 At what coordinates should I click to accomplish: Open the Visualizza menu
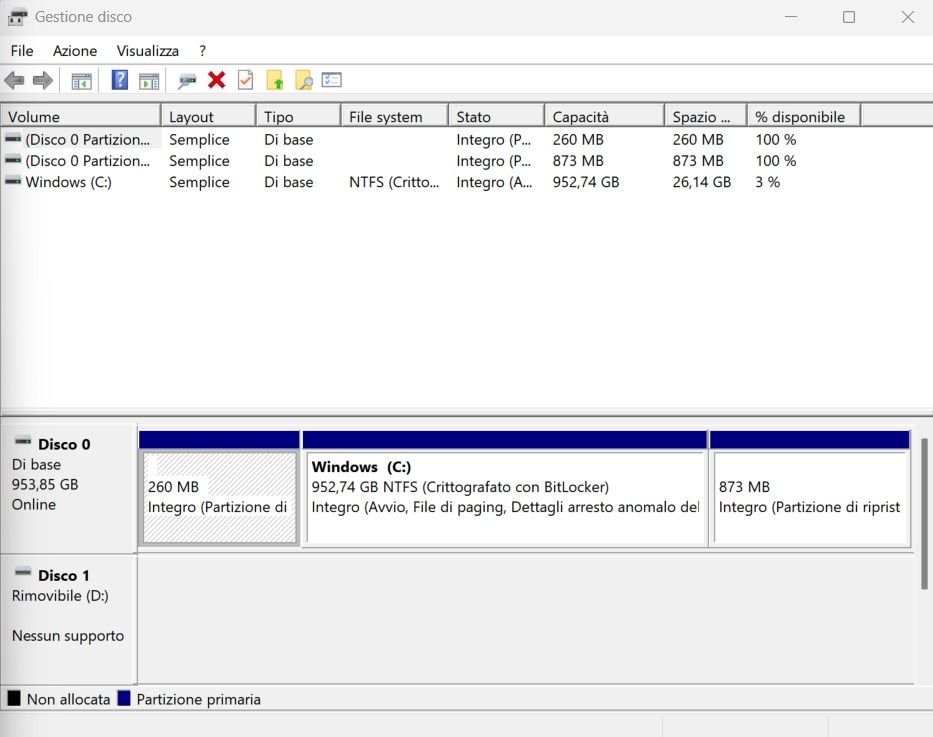pos(148,51)
